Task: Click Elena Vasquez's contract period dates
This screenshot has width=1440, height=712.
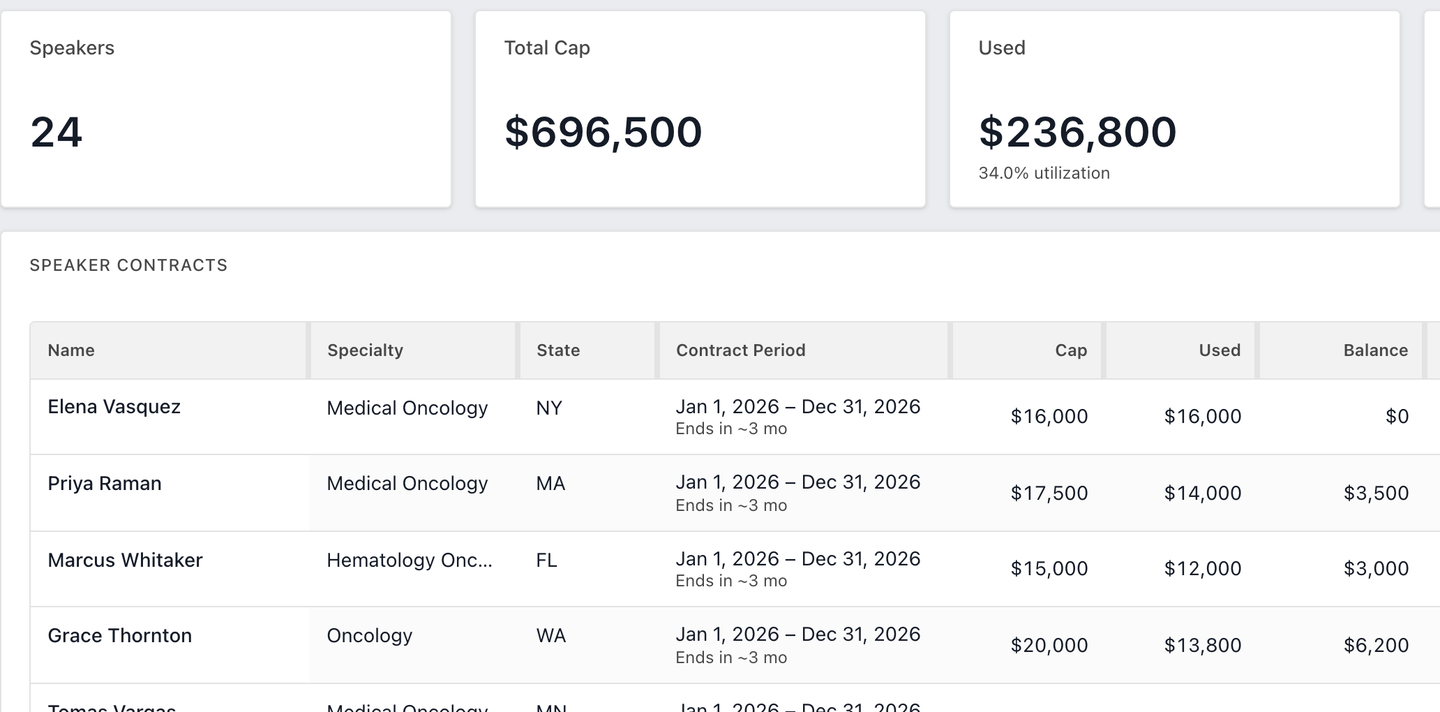Action: (x=798, y=407)
